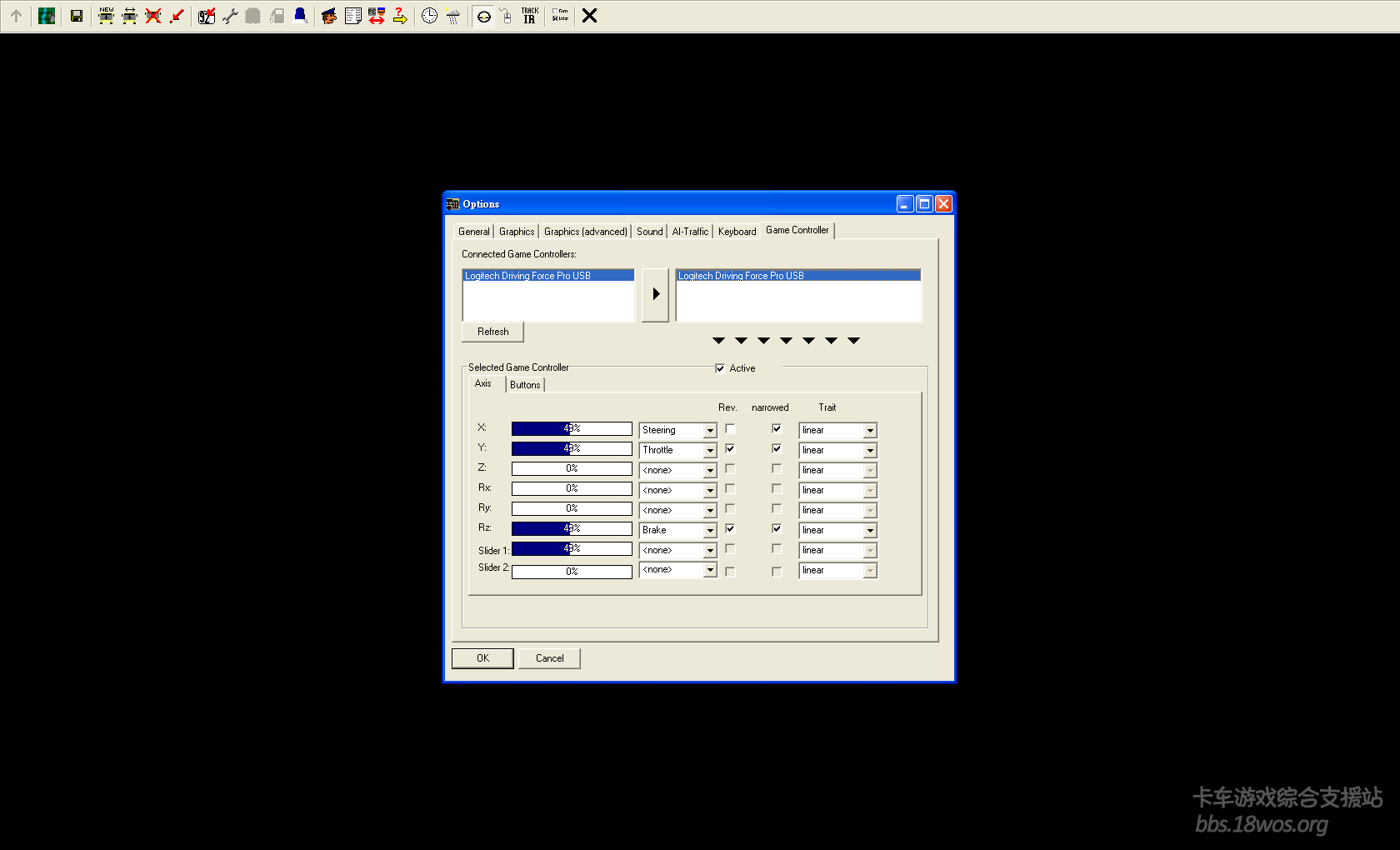
Task: Switch to the Keyboard tab
Action: click(x=737, y=232)
